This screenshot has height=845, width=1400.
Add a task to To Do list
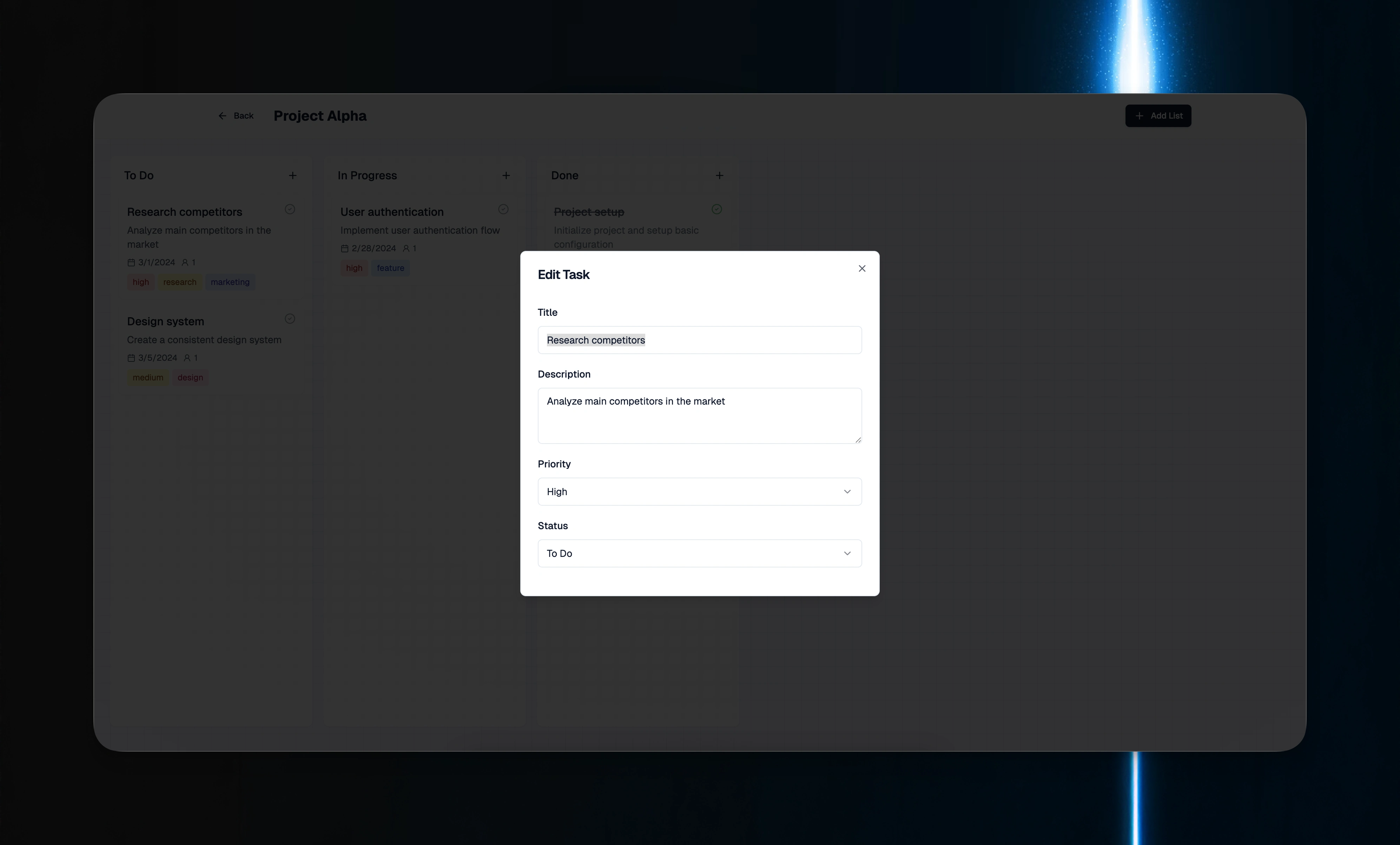click(293, 175)
